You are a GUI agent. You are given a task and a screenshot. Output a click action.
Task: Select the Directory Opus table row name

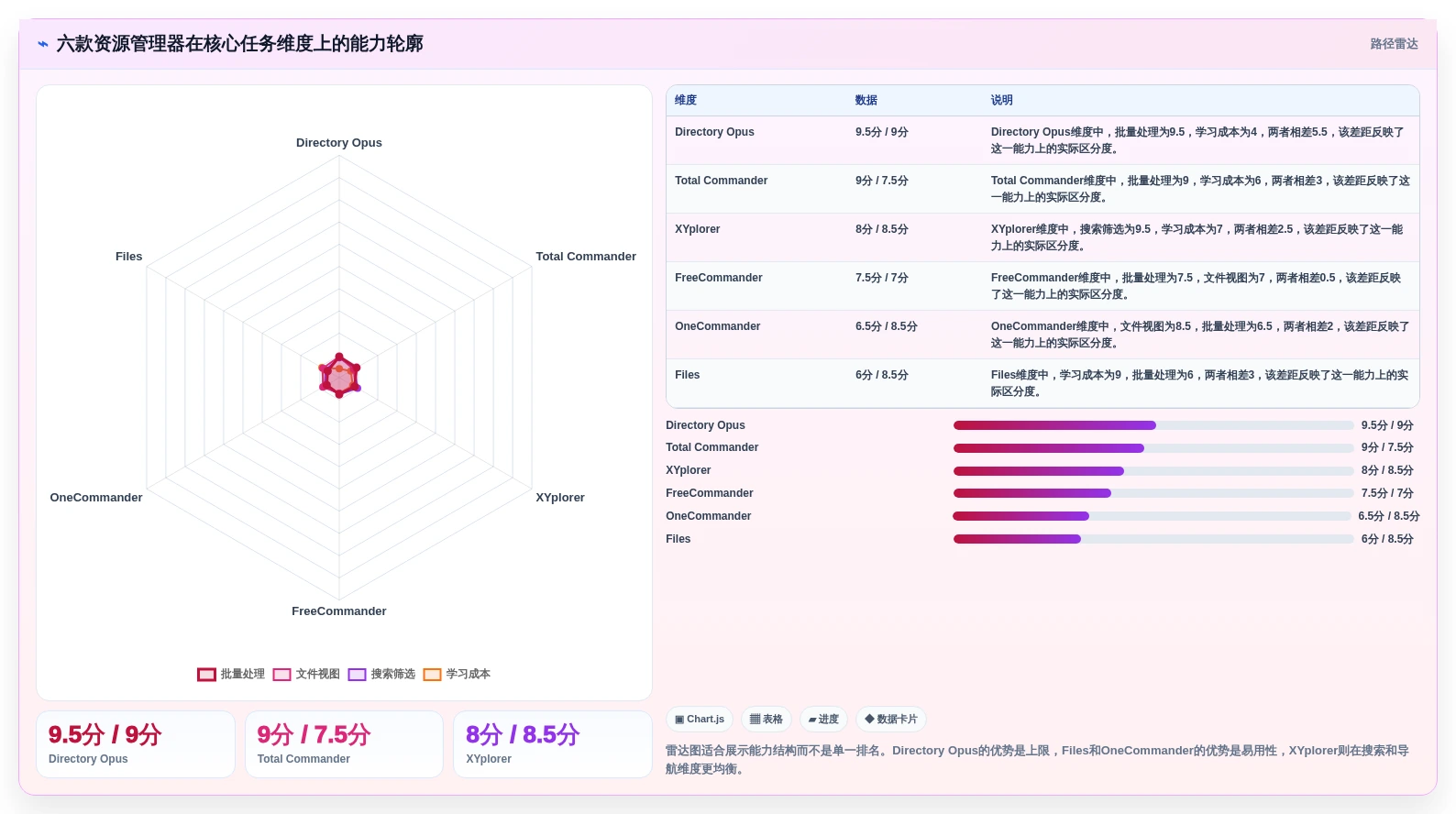coord(714,132)
